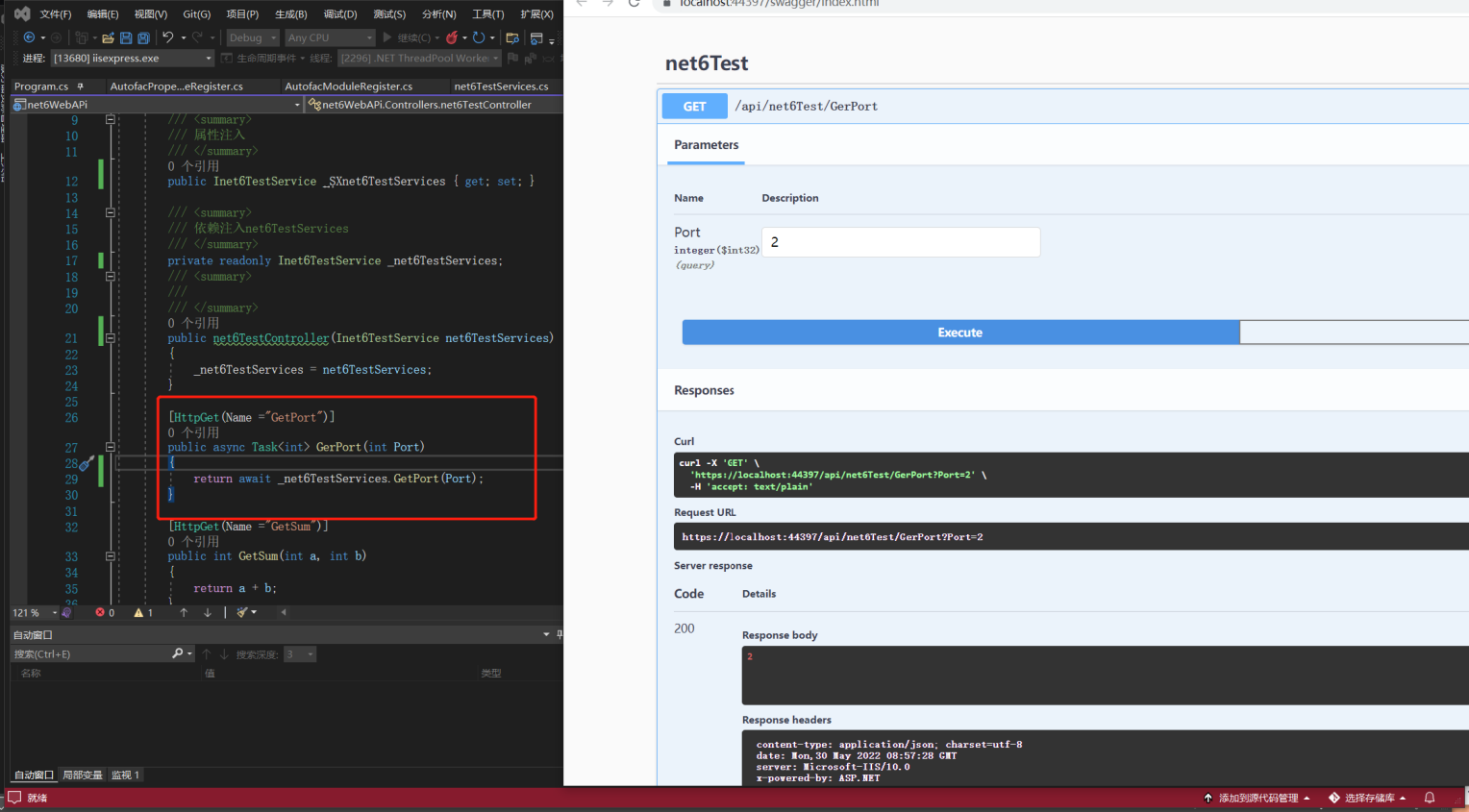Open the 121 % zoom level dropdown
The width and height of the screenshot is (1469, 812).
coord(35,612)
